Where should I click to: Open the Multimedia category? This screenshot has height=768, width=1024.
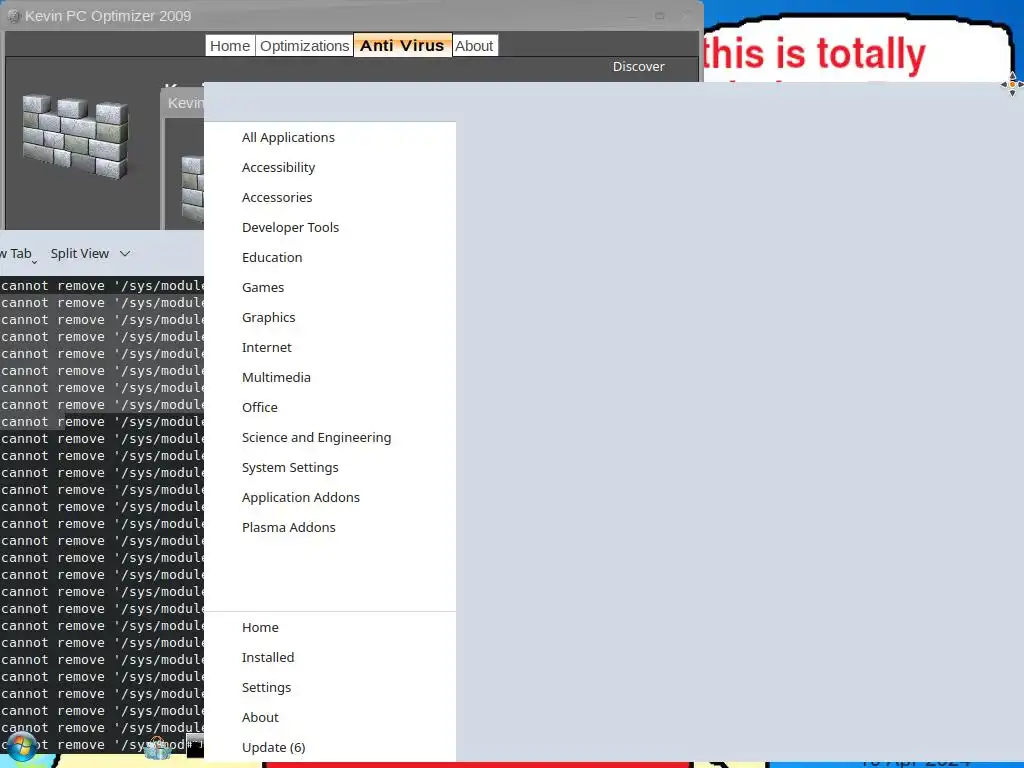point(330,377)
